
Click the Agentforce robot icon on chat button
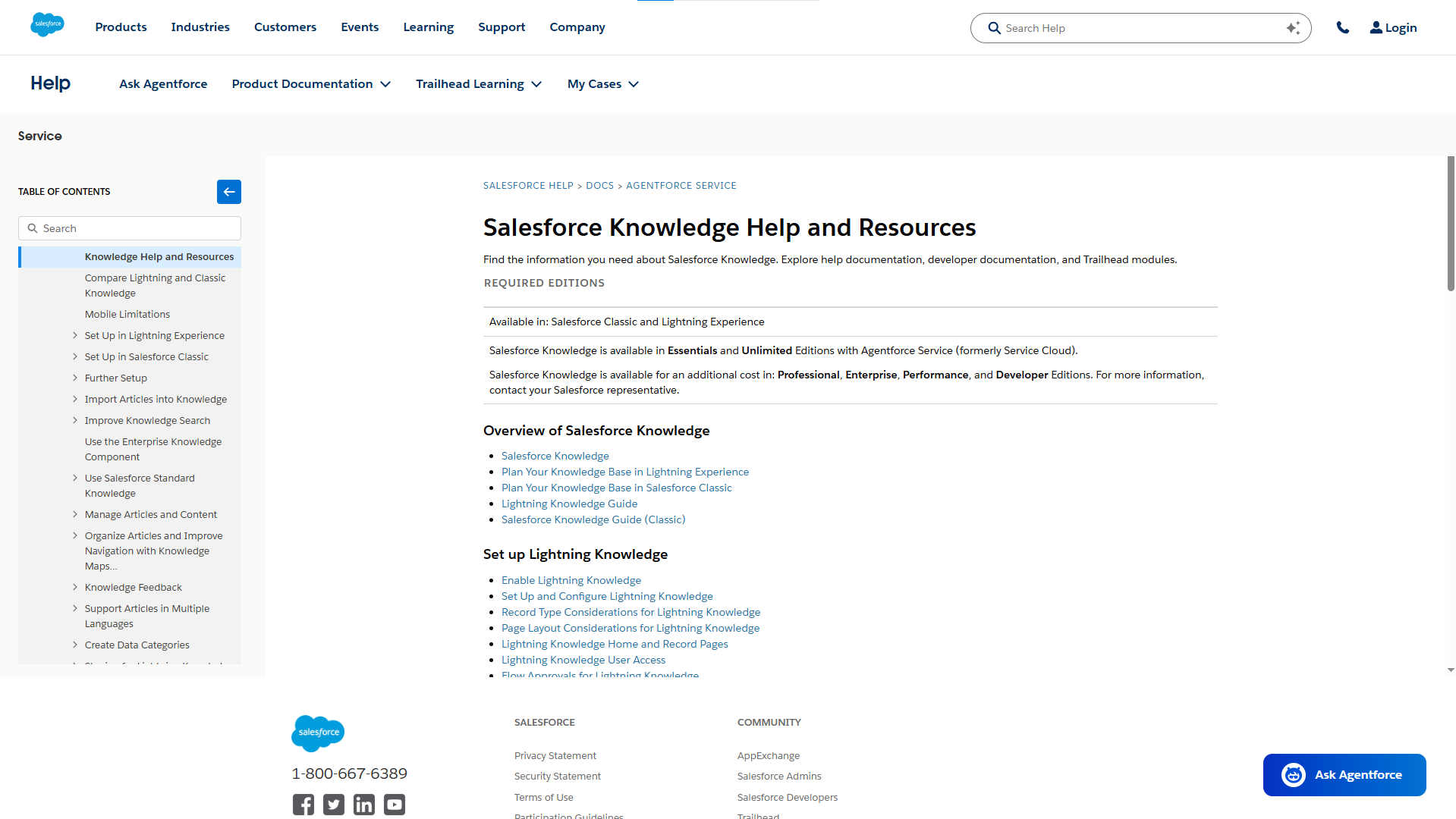click(1294, 775)
